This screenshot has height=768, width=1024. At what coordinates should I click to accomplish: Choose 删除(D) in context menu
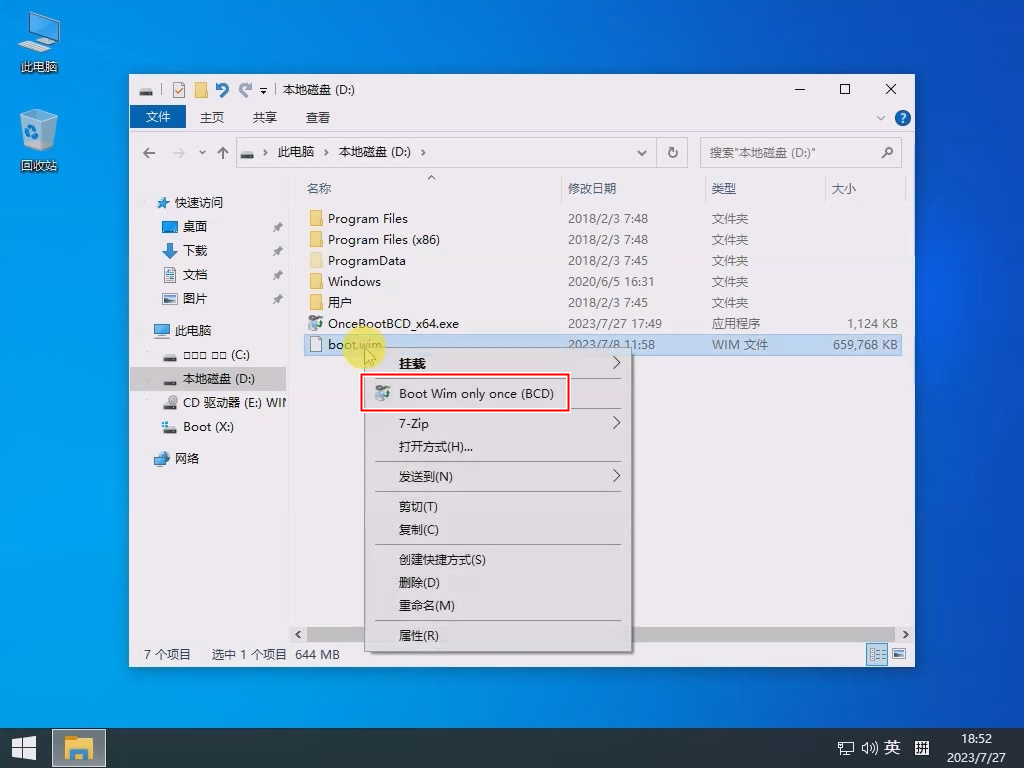[x=498, y=583]
